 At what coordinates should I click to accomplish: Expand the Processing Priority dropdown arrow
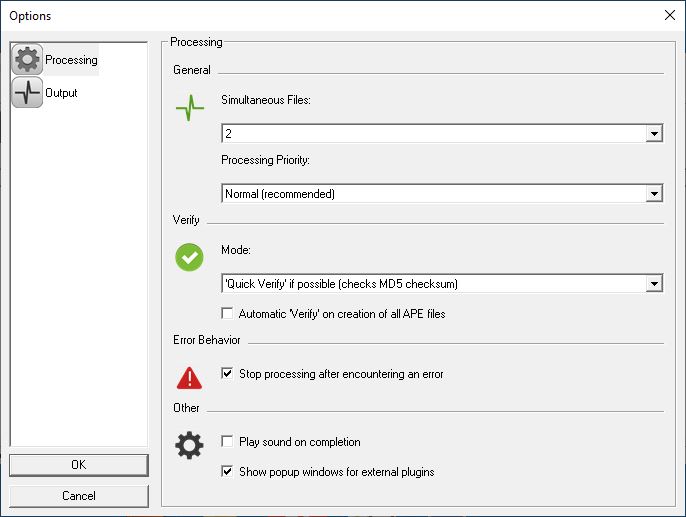[654, 193]
